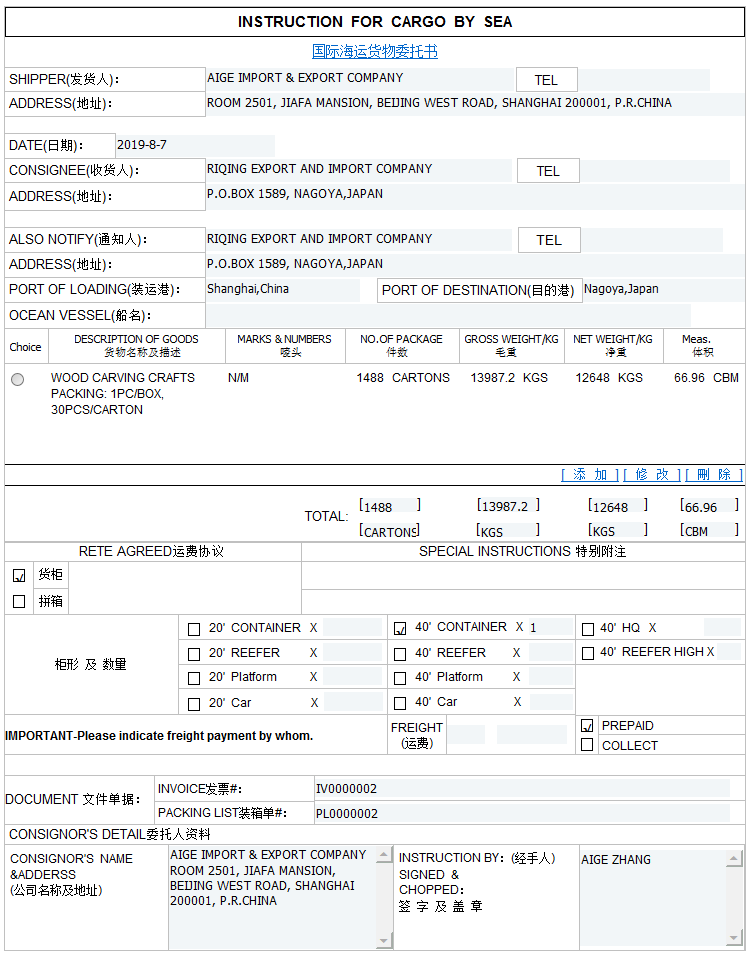Select the Wood Carving Crafts row radio button

tap(18, 379)
